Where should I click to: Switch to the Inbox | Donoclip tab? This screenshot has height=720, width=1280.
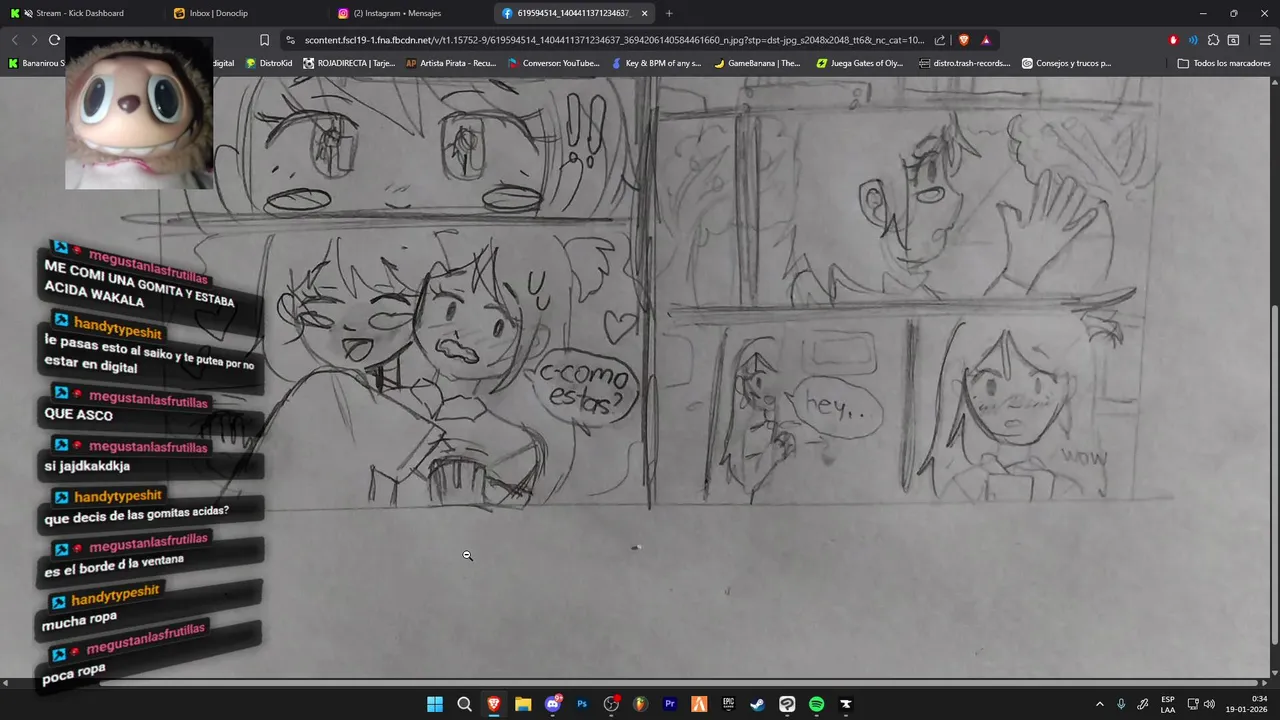(x=245, y=13)
